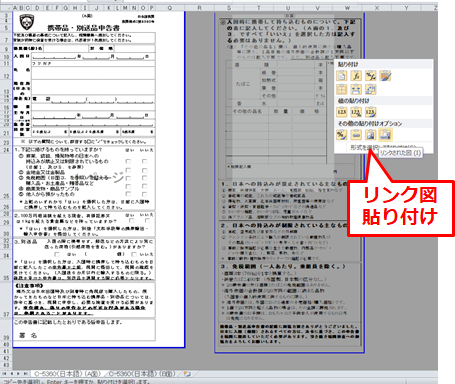Check いいえ box for item ③ 免税範囲
This screenshot has width=455, height=384.
144,178
